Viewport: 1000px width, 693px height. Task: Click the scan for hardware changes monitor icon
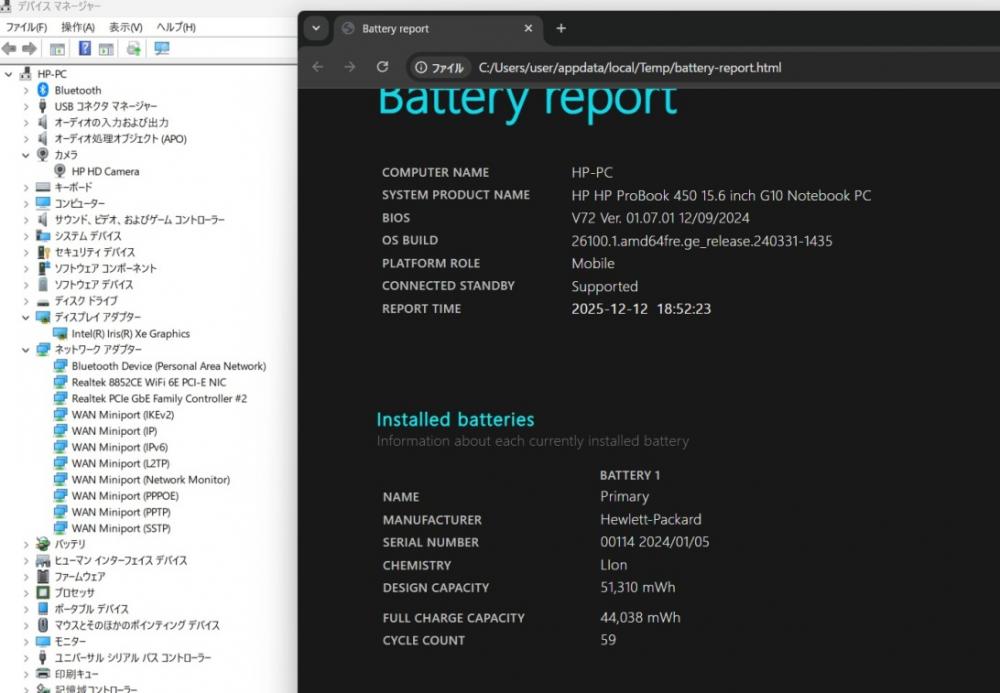[x=161, y=48]
